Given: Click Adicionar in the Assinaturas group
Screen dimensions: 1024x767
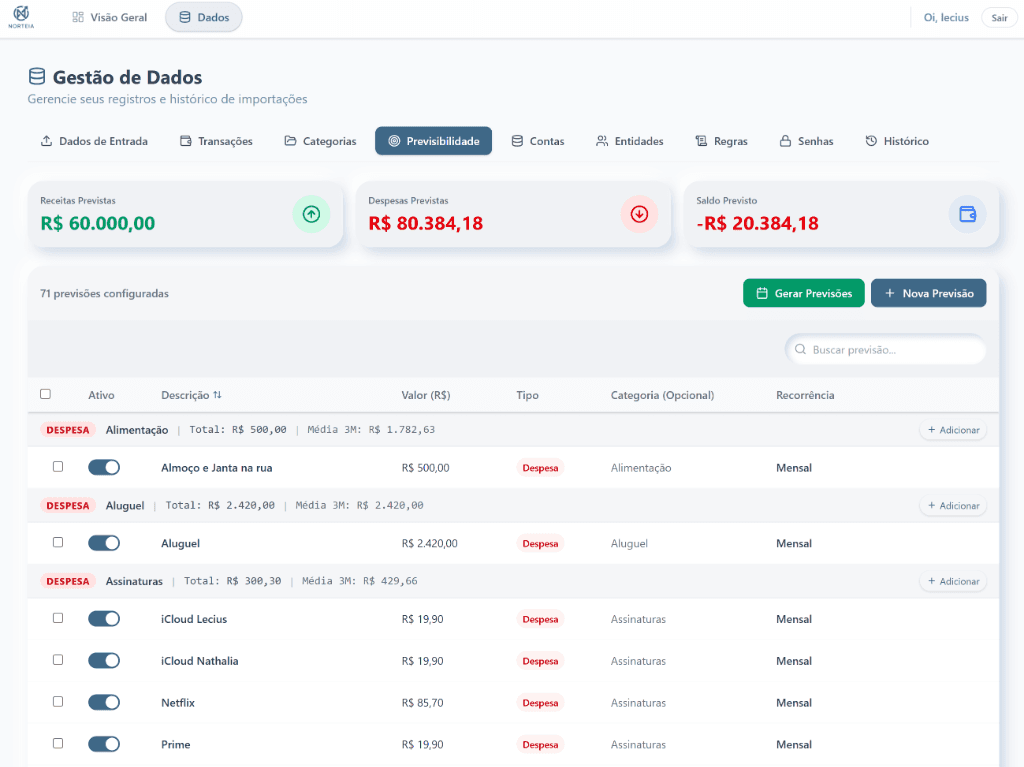Looking at the screenshot, I should click(x=952, y=581).
